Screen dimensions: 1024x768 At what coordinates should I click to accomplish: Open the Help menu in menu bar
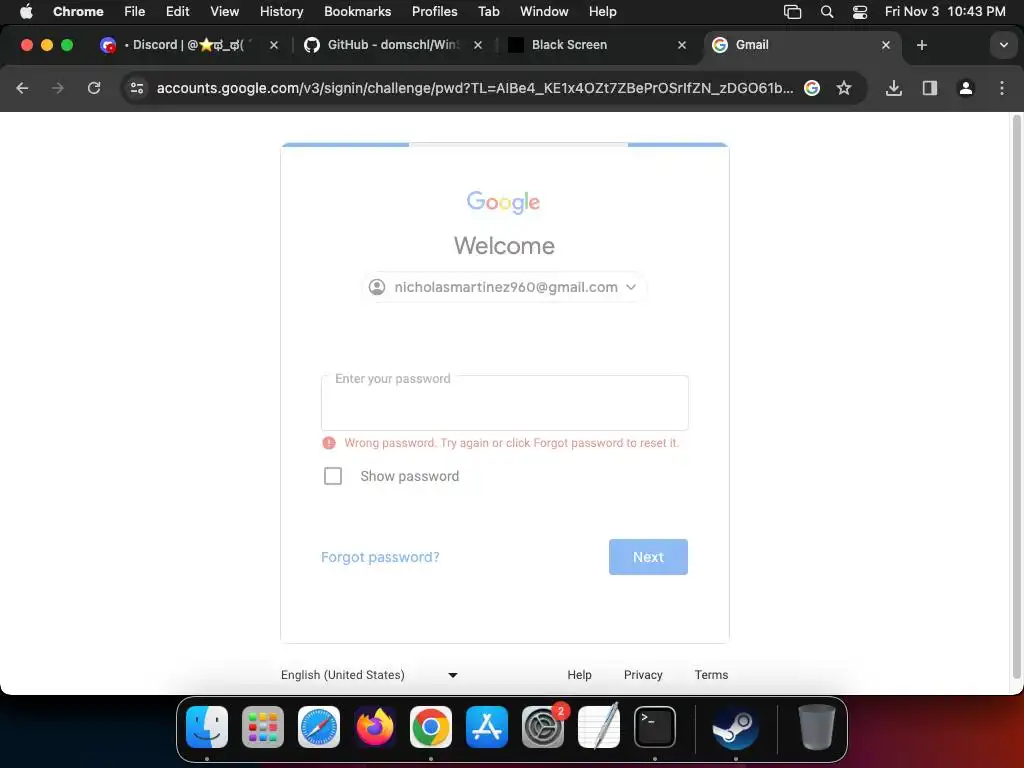point(602,11)
